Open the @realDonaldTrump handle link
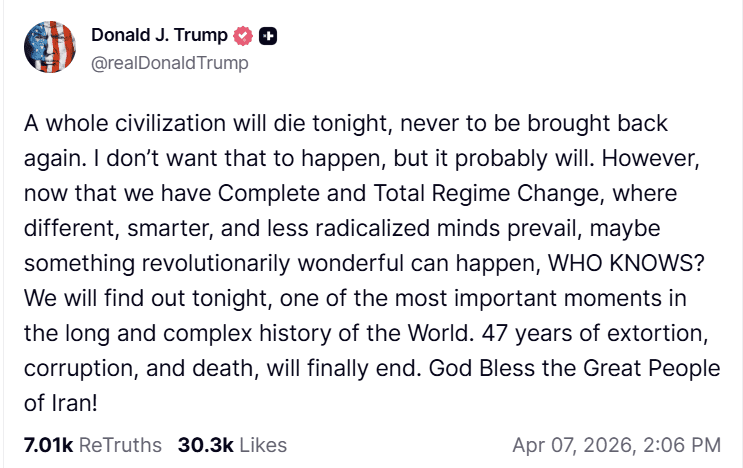The height and width of the screenshot is (468, 743). click(170, 63)
